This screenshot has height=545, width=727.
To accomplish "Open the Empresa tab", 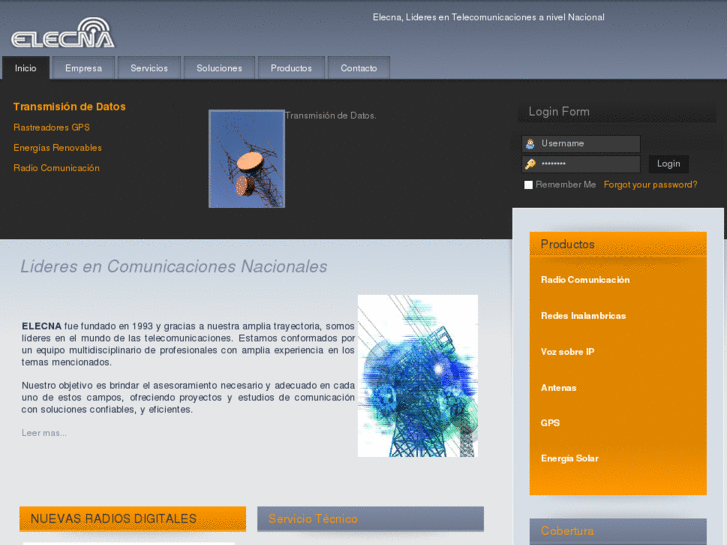I will tap(83, 68).
